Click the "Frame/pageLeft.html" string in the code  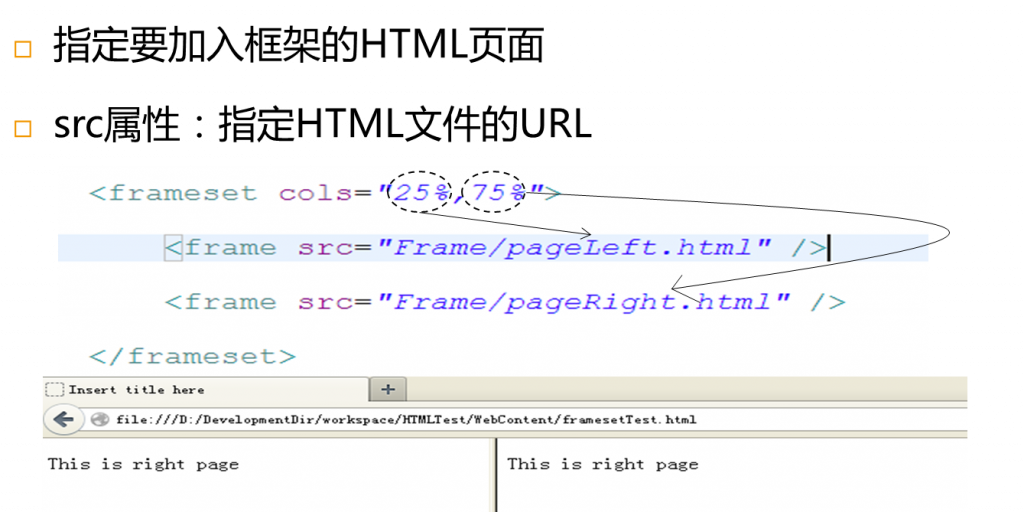click(575, 248)
